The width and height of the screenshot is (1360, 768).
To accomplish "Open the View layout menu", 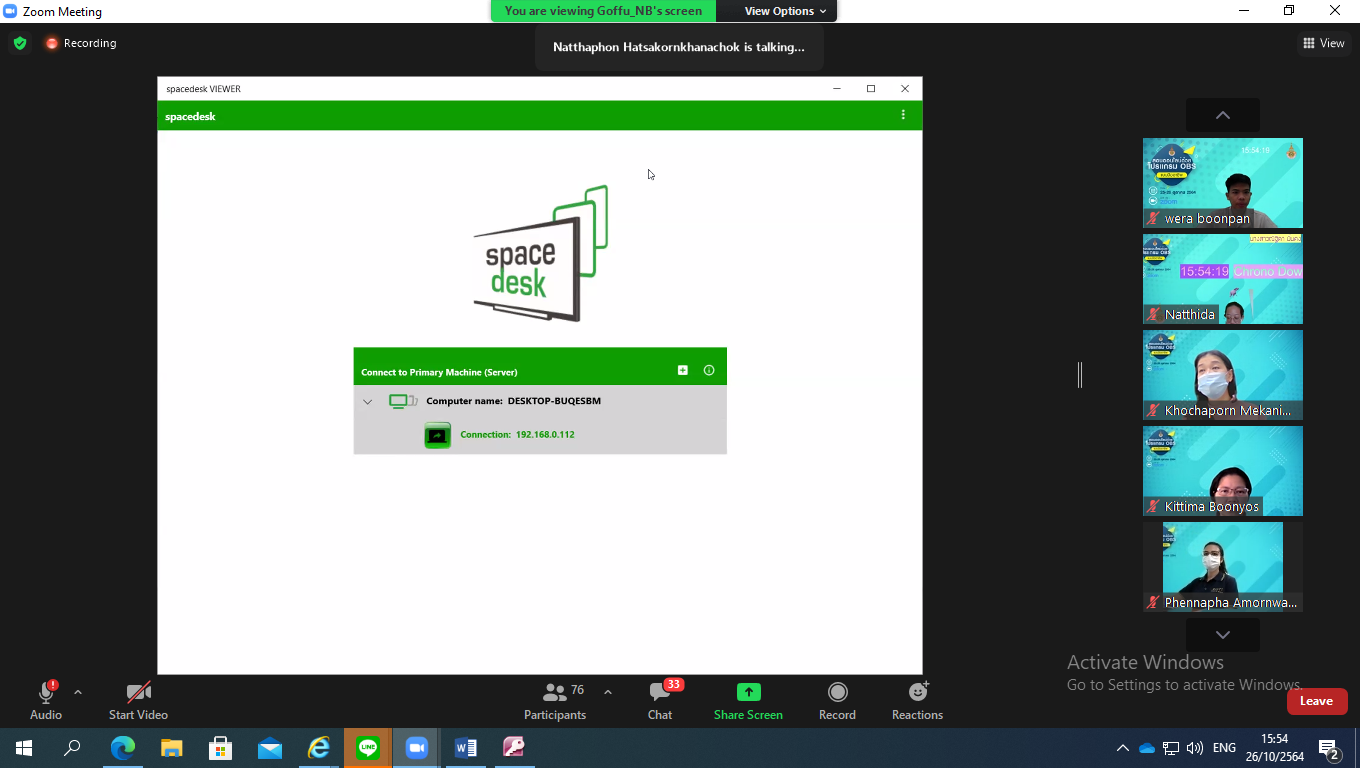I will point(1324,43).
